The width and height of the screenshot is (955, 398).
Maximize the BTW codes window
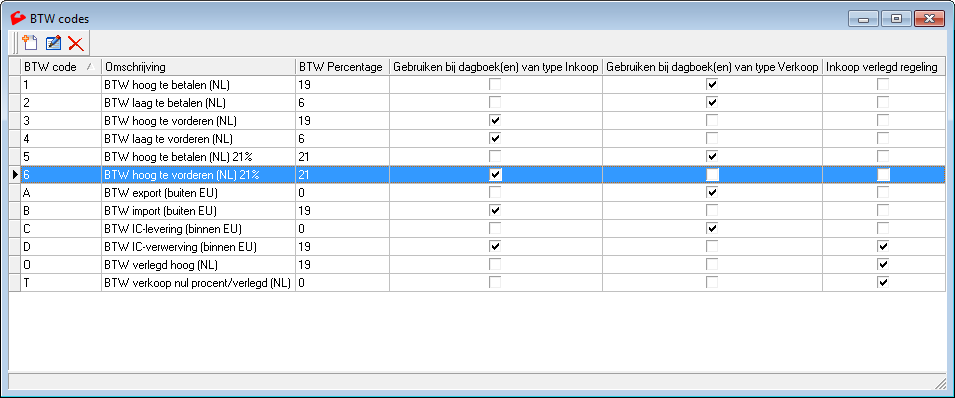coord(896,19)
